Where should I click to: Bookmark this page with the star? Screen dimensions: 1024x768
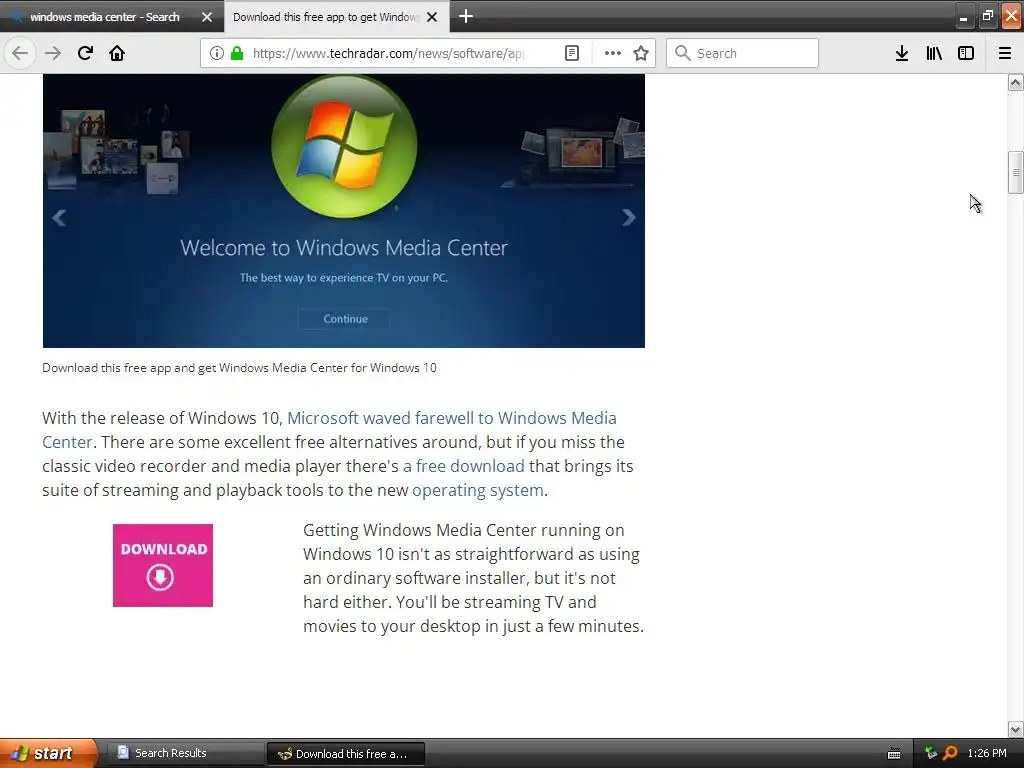click(641, 53)
